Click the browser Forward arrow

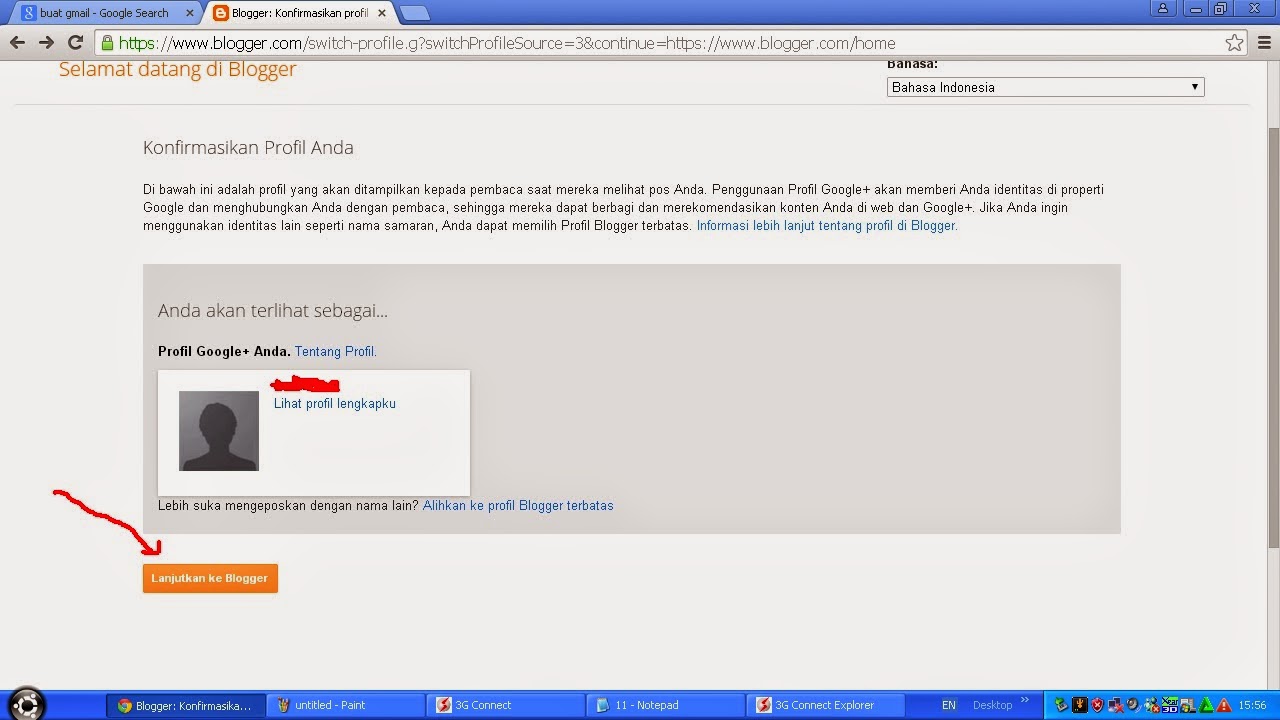pyautogui.click(x=46, y=43)
